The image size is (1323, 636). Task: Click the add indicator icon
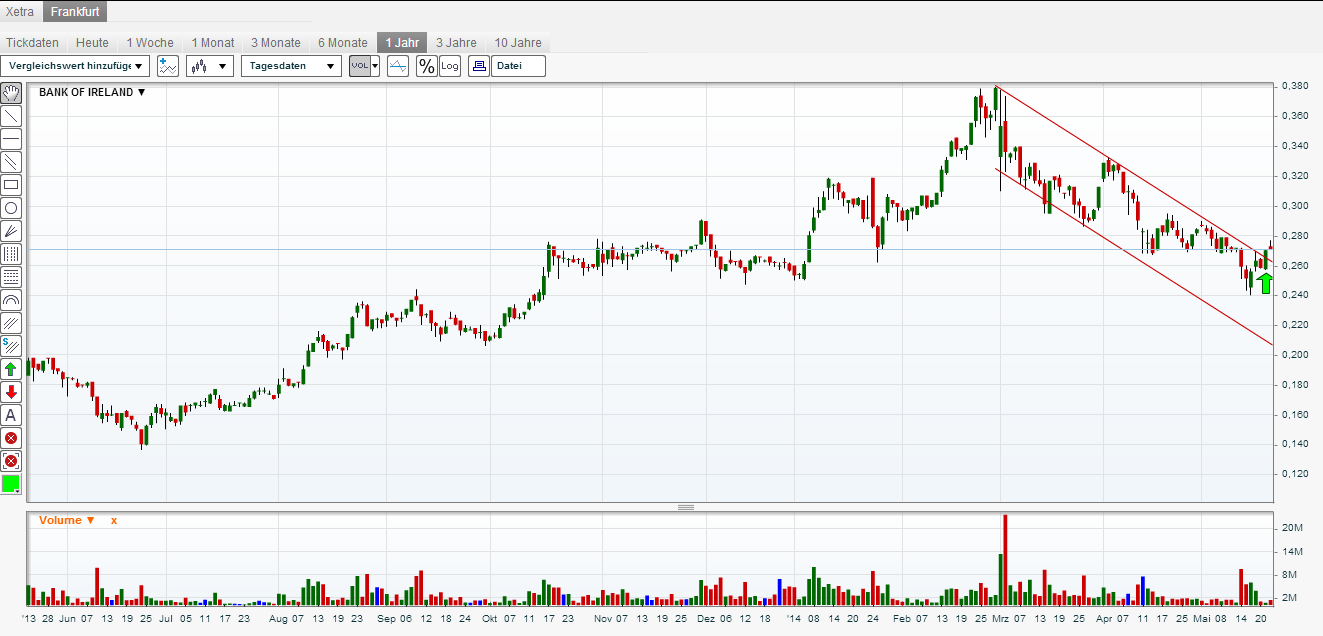tap(168, 66)
